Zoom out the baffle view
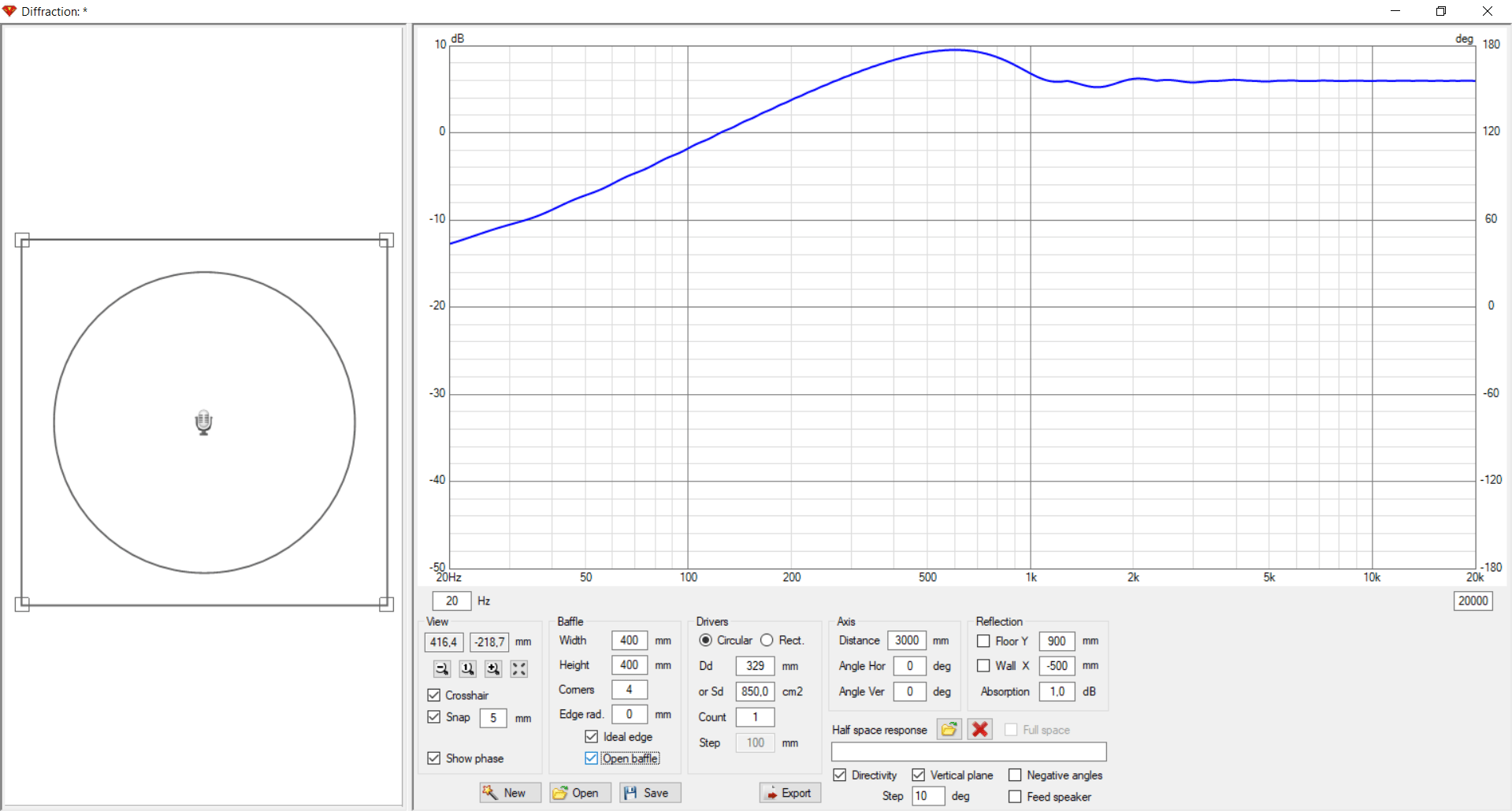This screenshot has width=1512, height=811. tap(442, 668)
